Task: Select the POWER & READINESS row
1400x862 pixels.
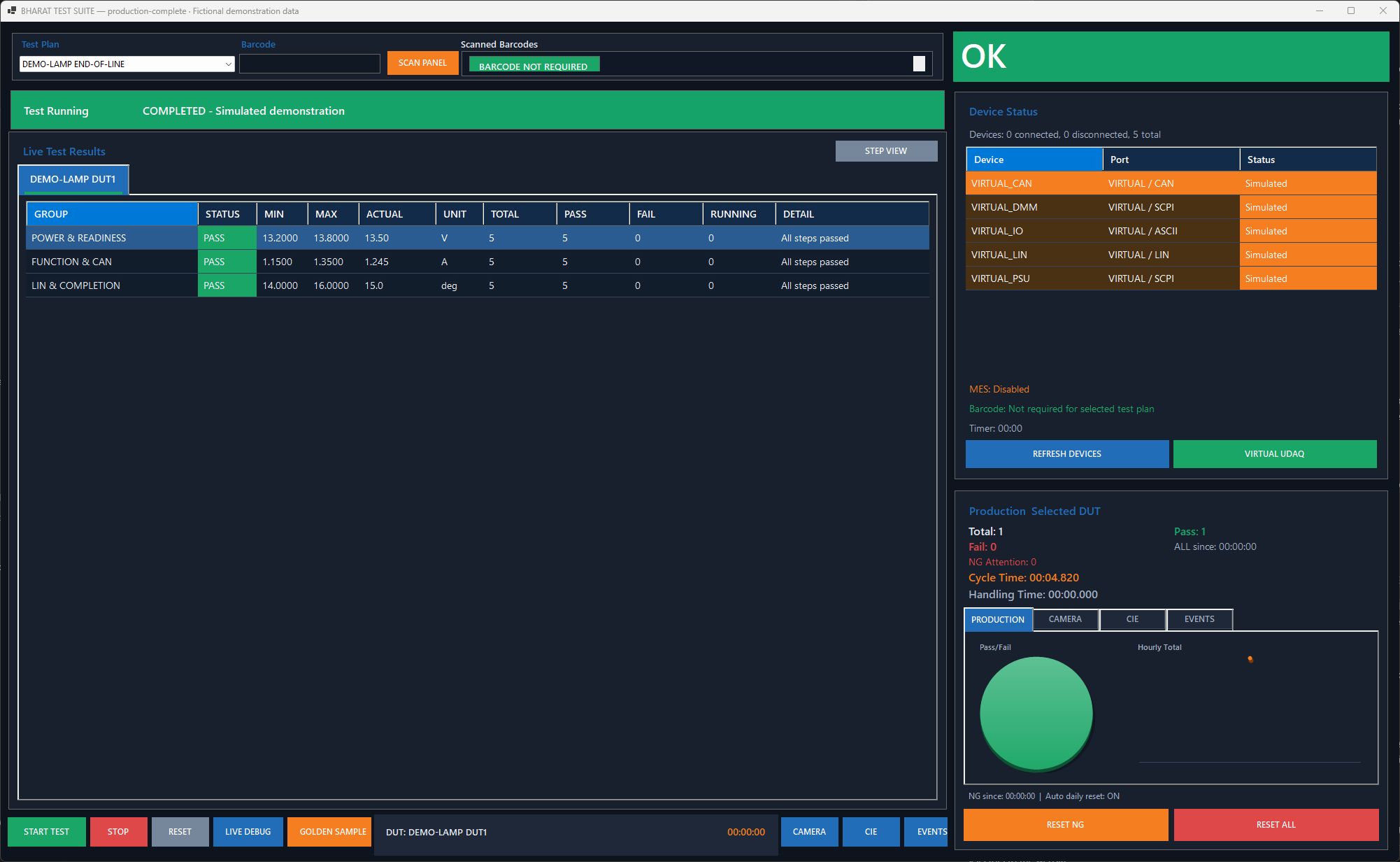Action: pos(478,238)
